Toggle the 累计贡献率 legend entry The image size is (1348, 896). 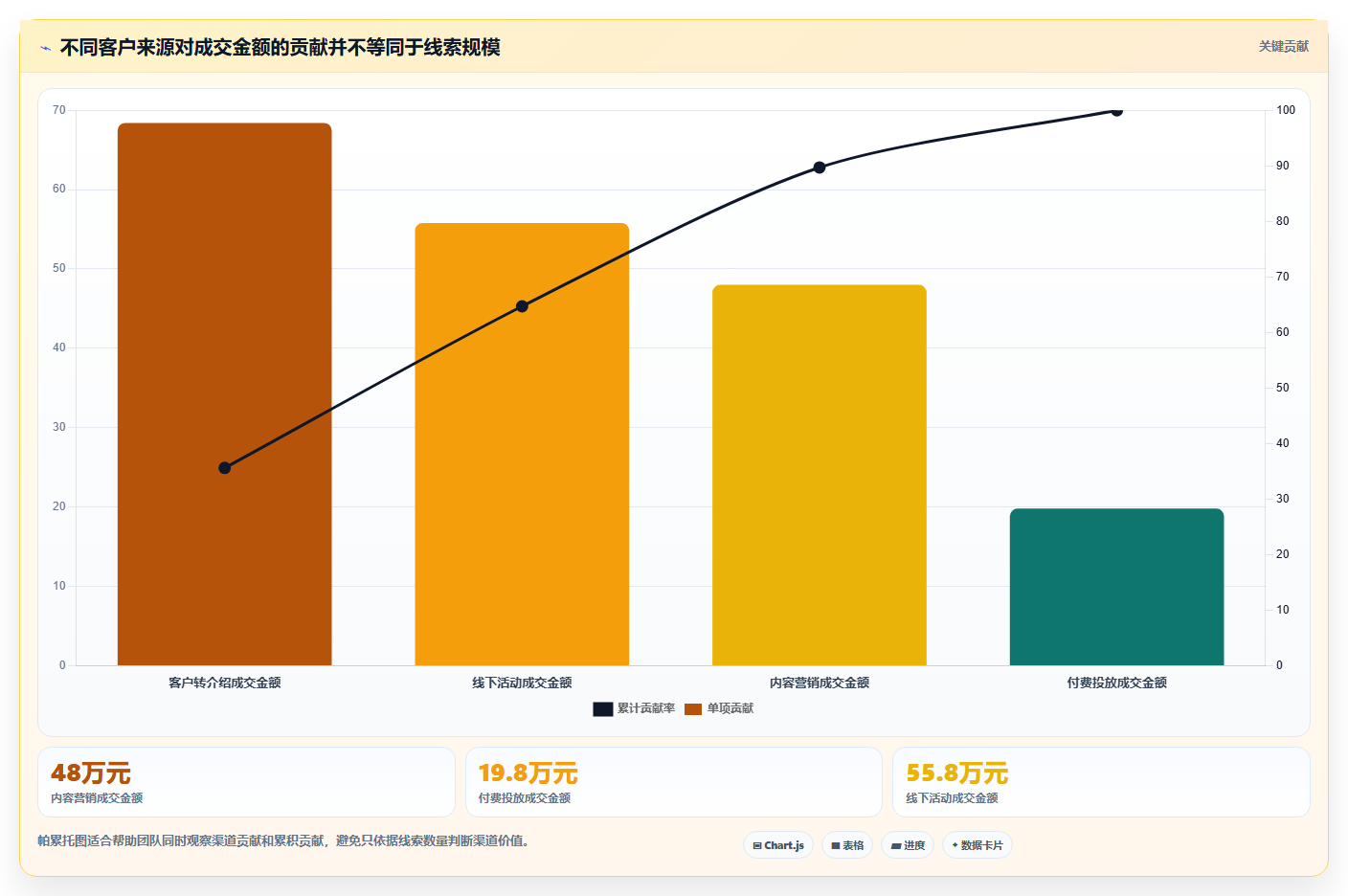click(634, 708)
